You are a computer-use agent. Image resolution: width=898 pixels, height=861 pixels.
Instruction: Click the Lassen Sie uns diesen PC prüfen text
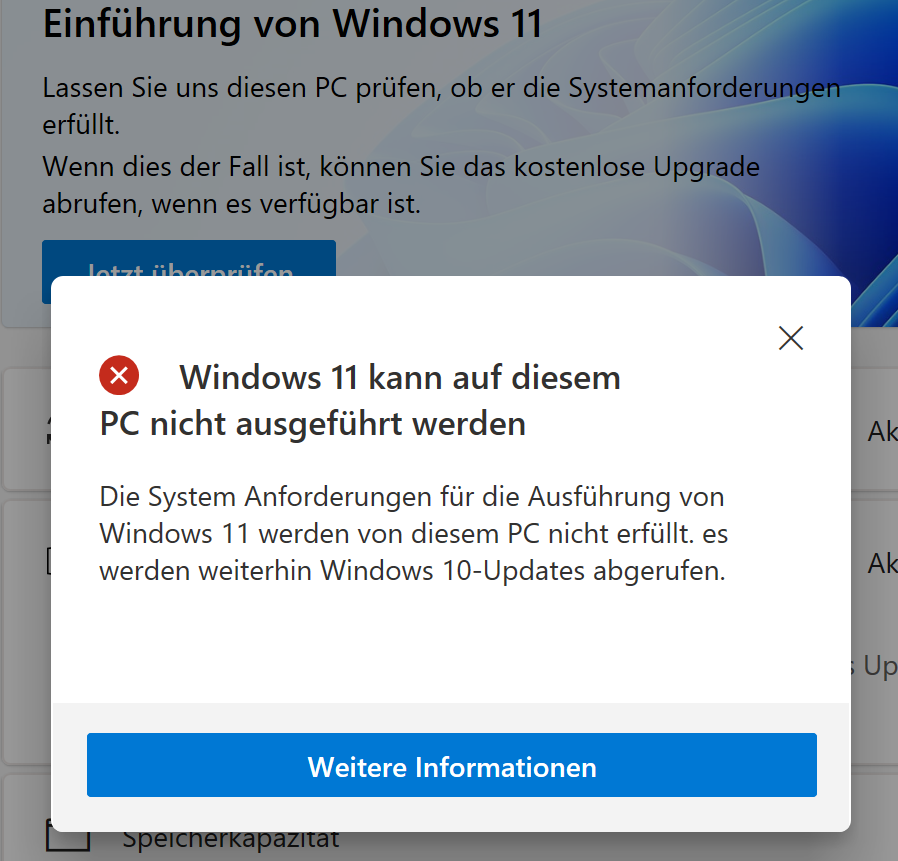coord(441,107)
